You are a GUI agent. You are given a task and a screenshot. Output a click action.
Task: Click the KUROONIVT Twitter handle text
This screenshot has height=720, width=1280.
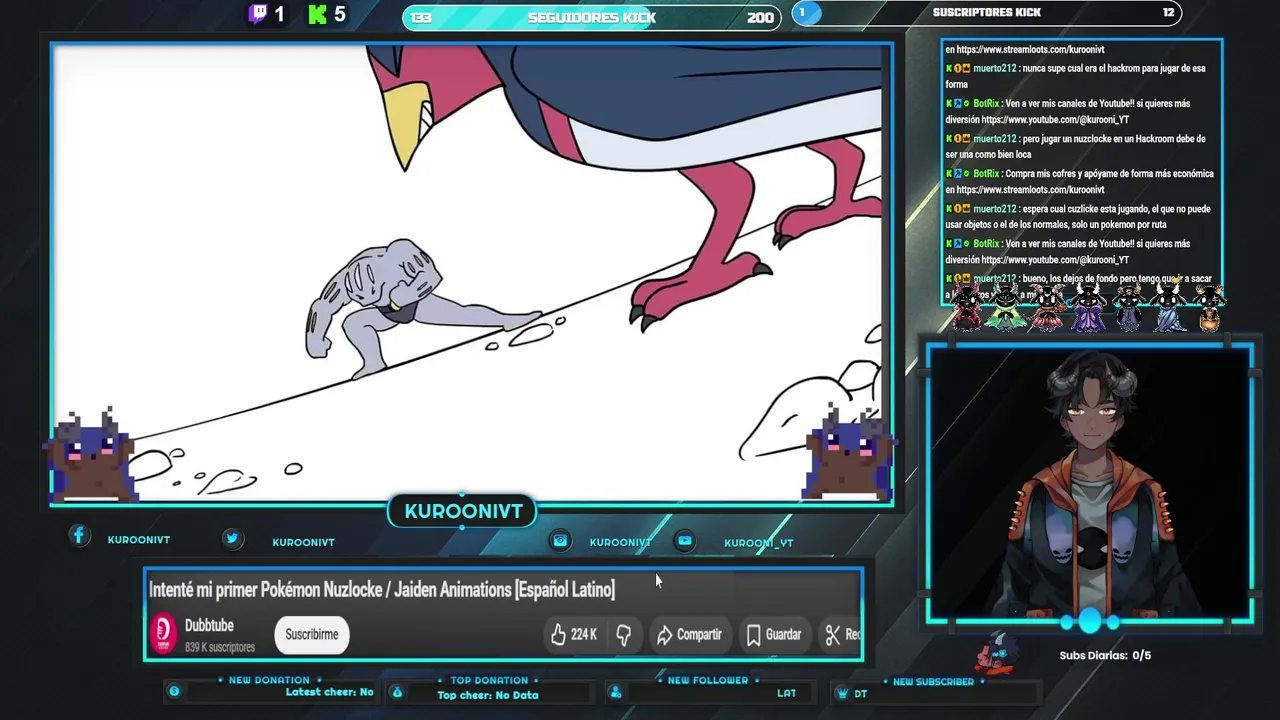point(303,542)
